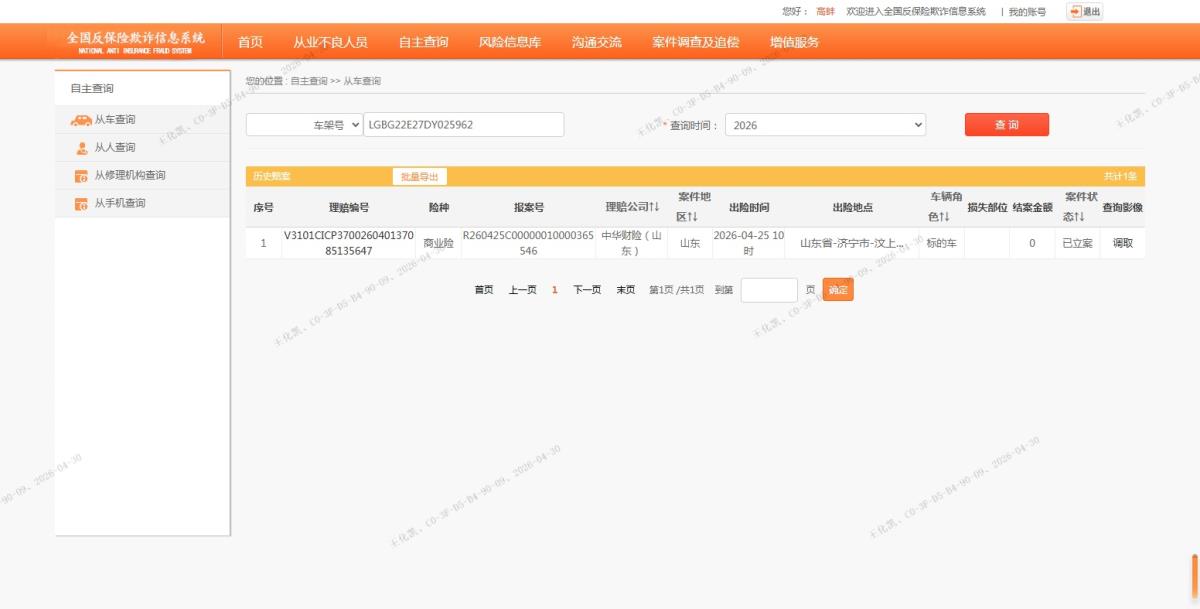This screenshot has width=1200, height=609.
Task: Open the 案件调查及追偿 menu
Action: [695, 42]
